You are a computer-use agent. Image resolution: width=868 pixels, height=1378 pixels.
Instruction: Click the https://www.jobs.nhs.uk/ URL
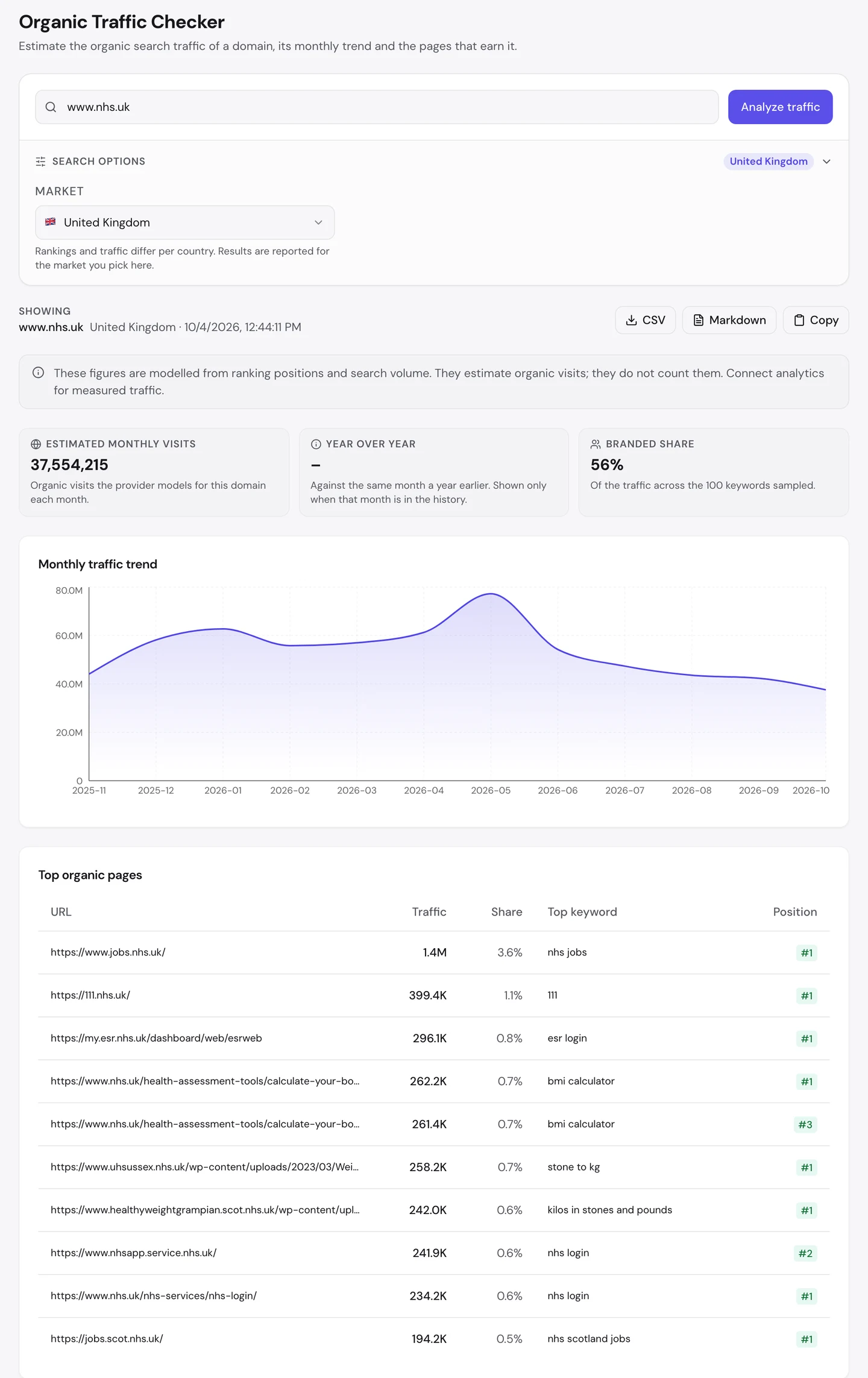point(108,952)
